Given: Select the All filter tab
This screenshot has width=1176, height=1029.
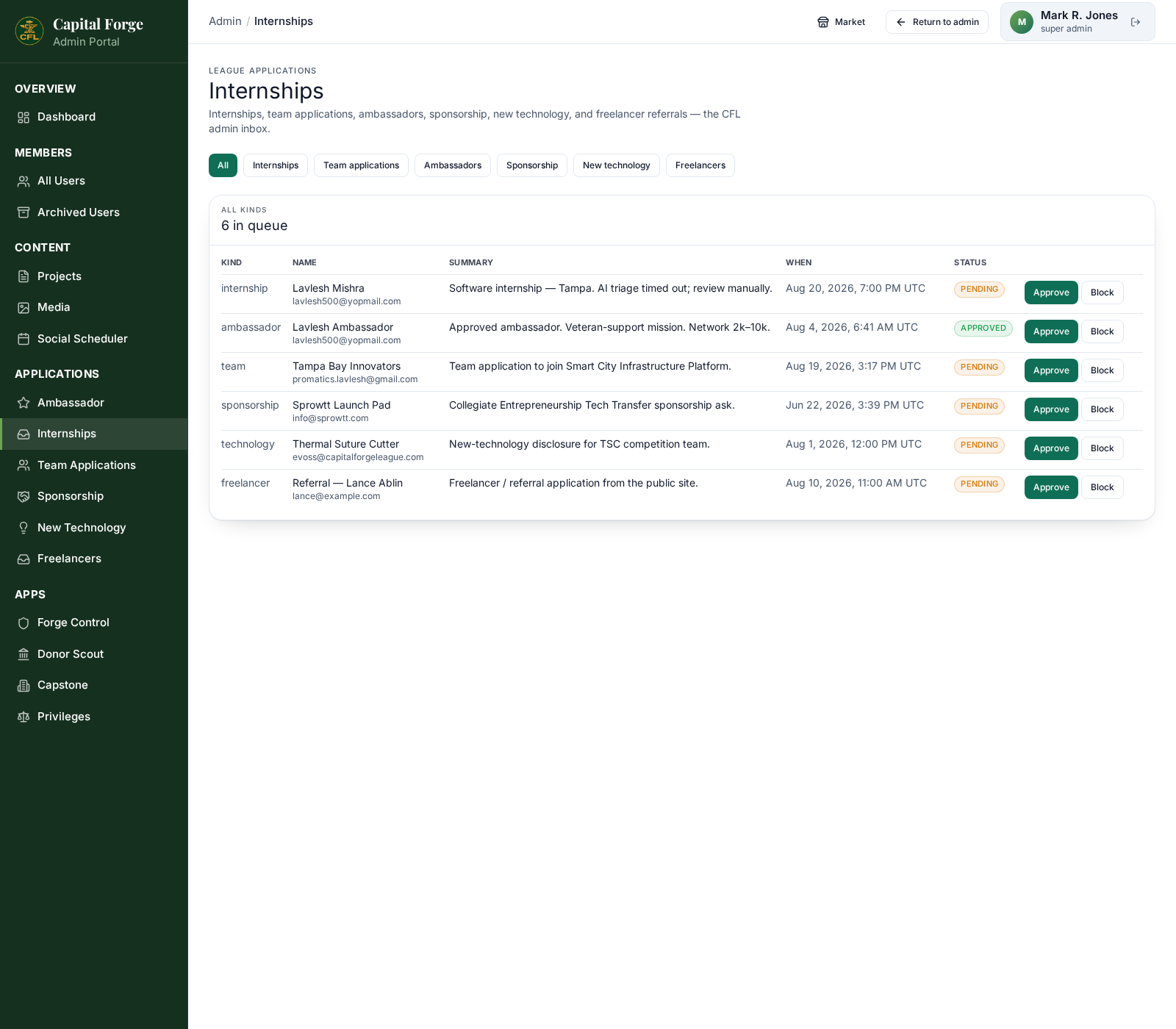Looking at the screenshot, I should click(223, 165).
